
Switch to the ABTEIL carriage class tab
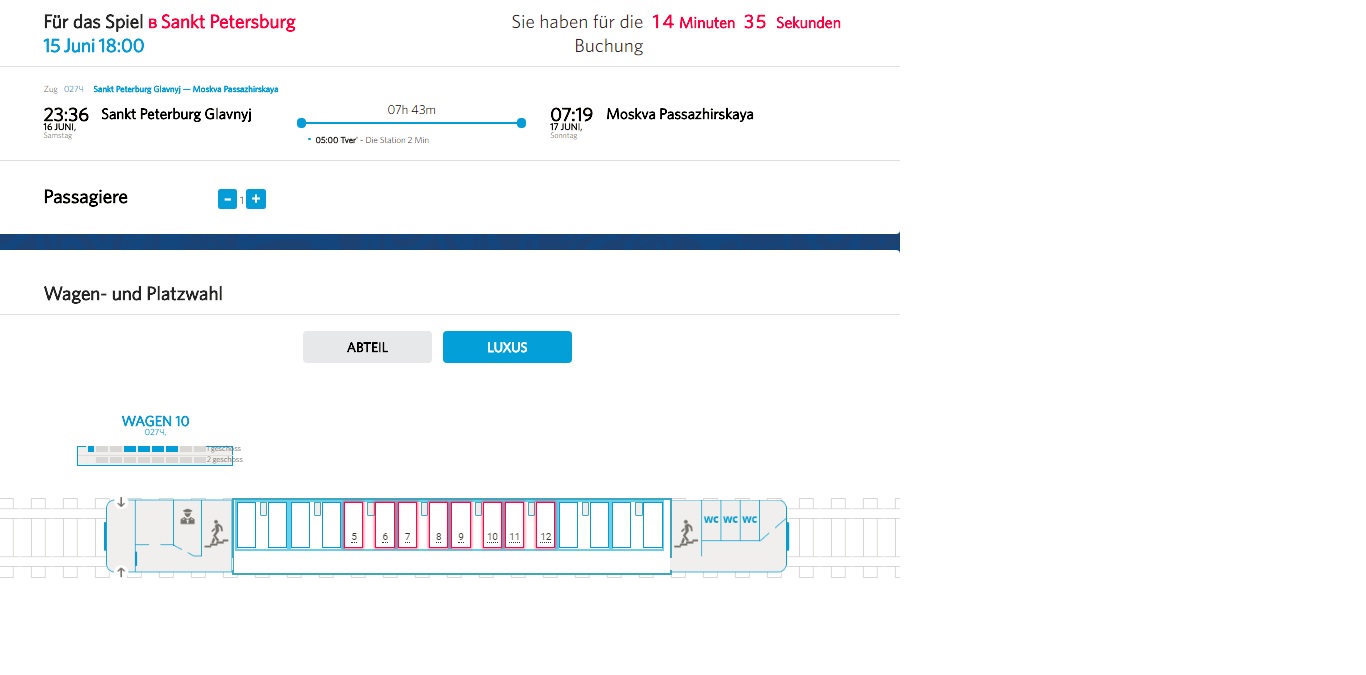tap(367, 347)
